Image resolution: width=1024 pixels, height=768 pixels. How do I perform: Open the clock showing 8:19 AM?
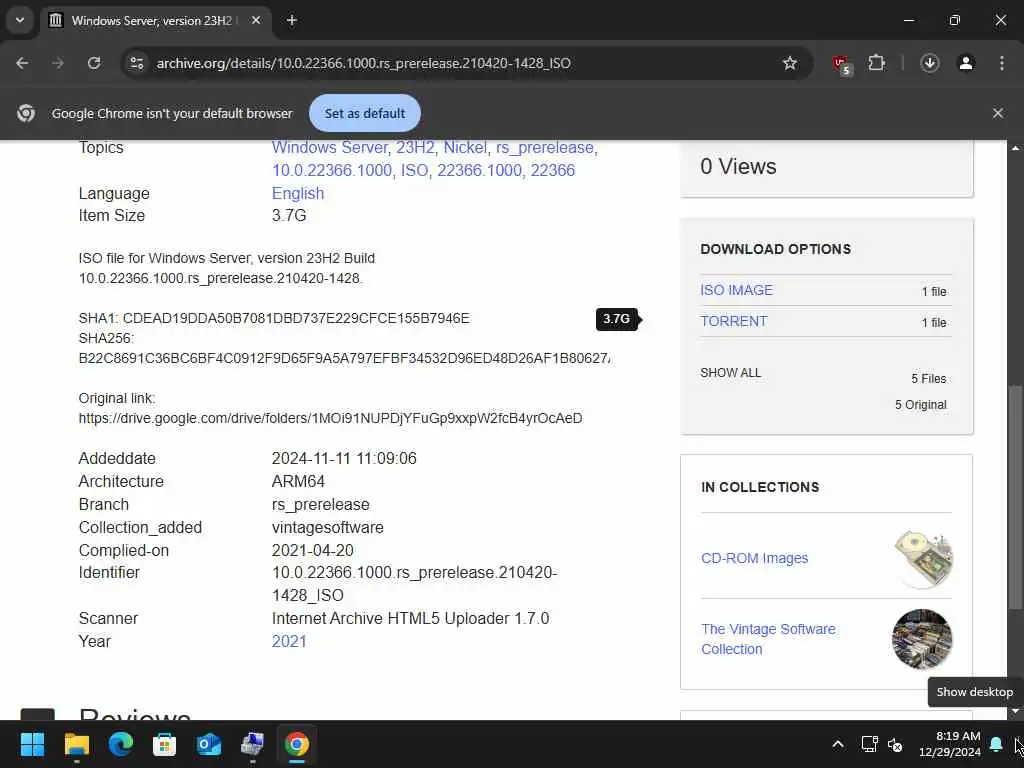click(950, 744)
